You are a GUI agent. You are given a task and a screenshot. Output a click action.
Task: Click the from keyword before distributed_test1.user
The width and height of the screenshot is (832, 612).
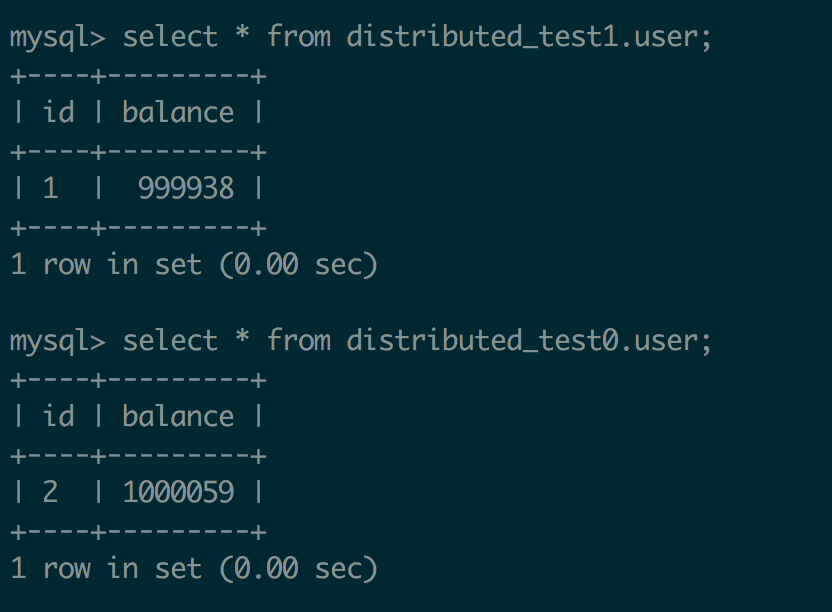coord(298,37)
